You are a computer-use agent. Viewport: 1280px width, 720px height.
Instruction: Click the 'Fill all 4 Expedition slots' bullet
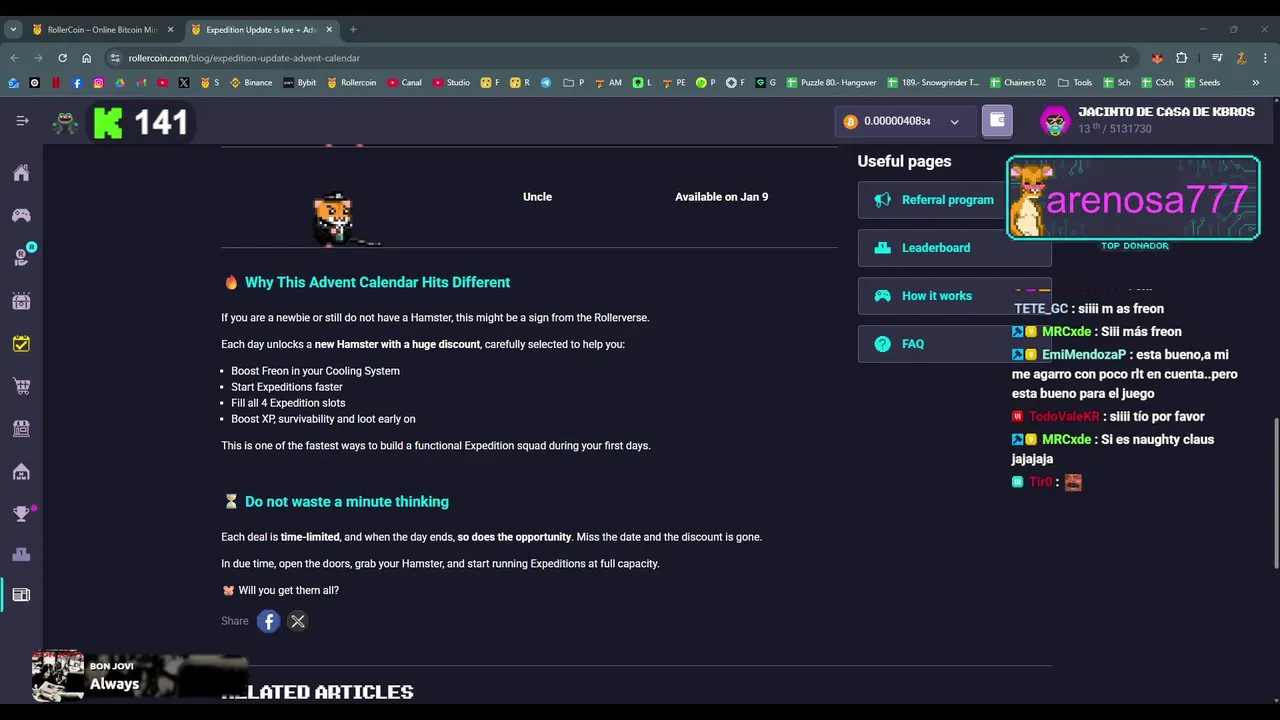288,403
